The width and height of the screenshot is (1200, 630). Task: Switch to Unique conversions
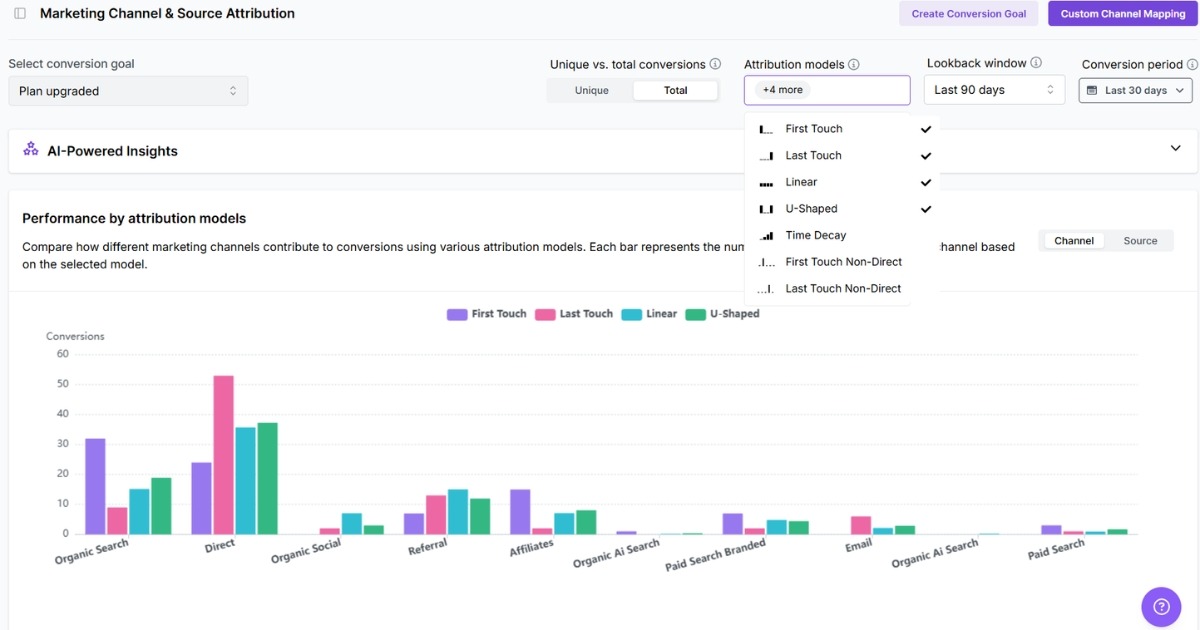tap(590, 89)
